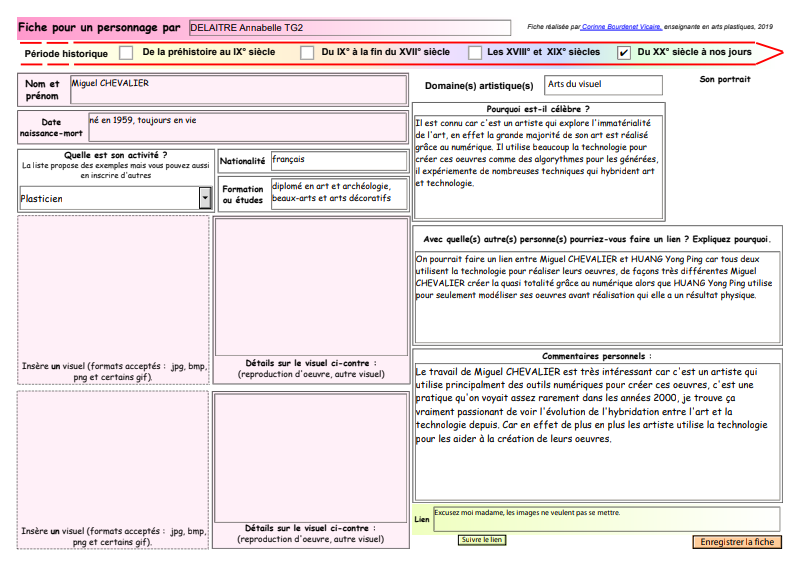Uncheck 'Du XX° siècle à nos jours'
This screenshot has width=800, height=566.
(x=624, y=52)
